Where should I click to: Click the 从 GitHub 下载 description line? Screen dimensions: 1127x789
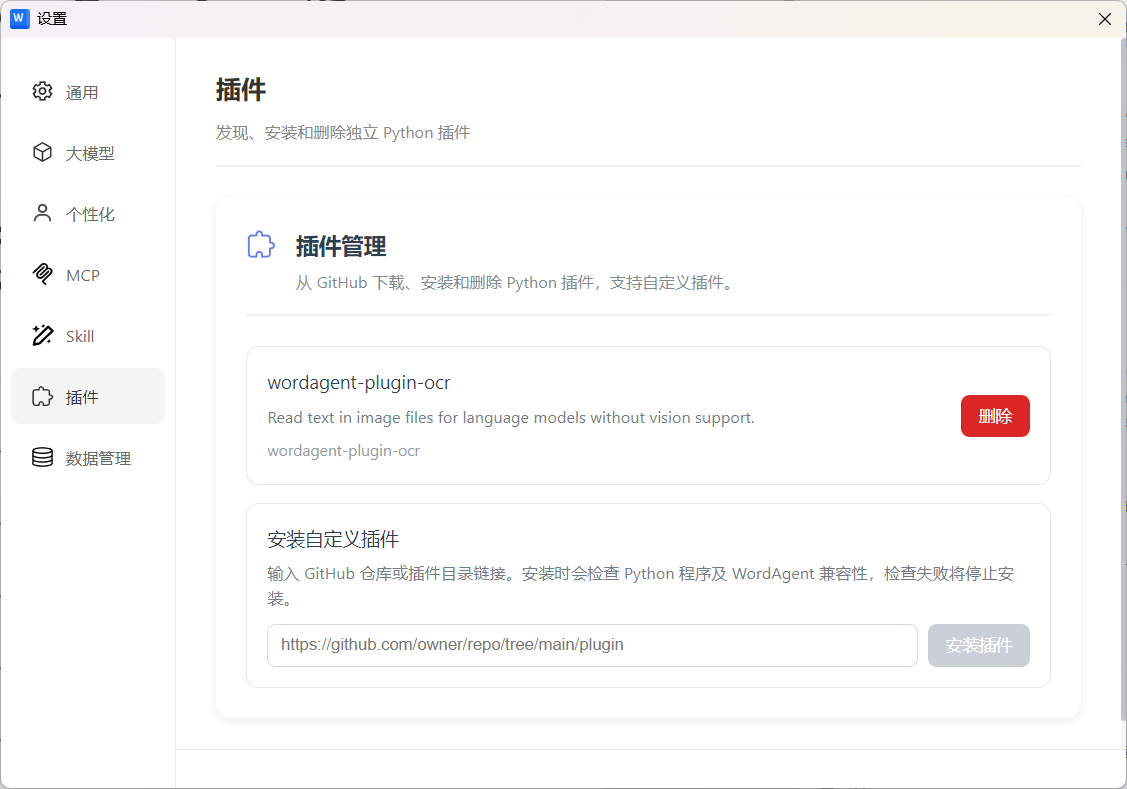(514, 283)
